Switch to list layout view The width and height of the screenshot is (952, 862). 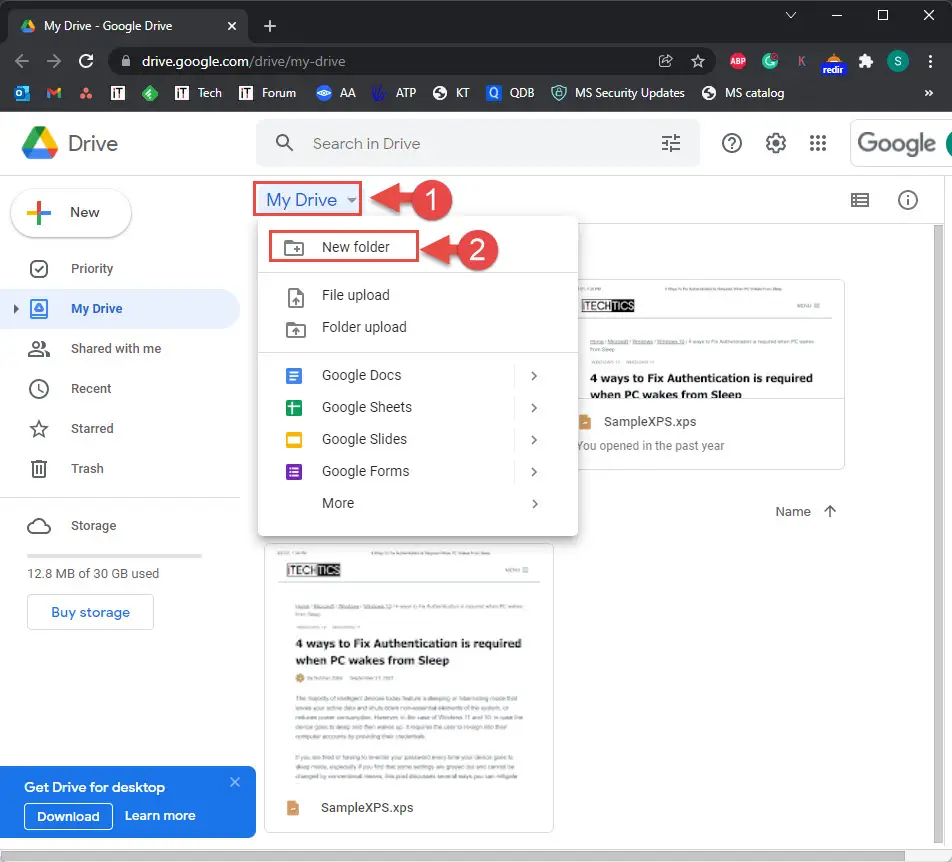860,200
